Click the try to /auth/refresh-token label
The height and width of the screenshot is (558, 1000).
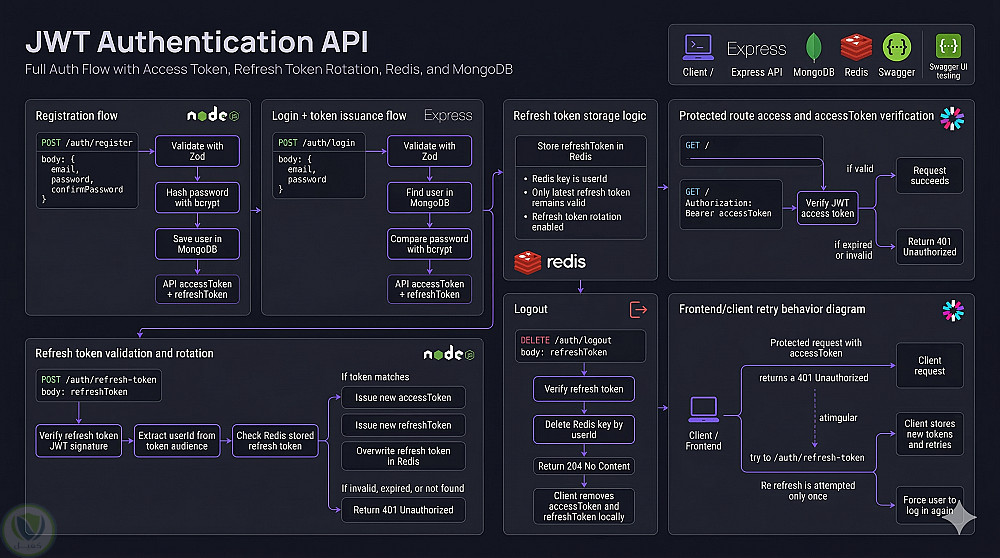[x=807, y=458]
